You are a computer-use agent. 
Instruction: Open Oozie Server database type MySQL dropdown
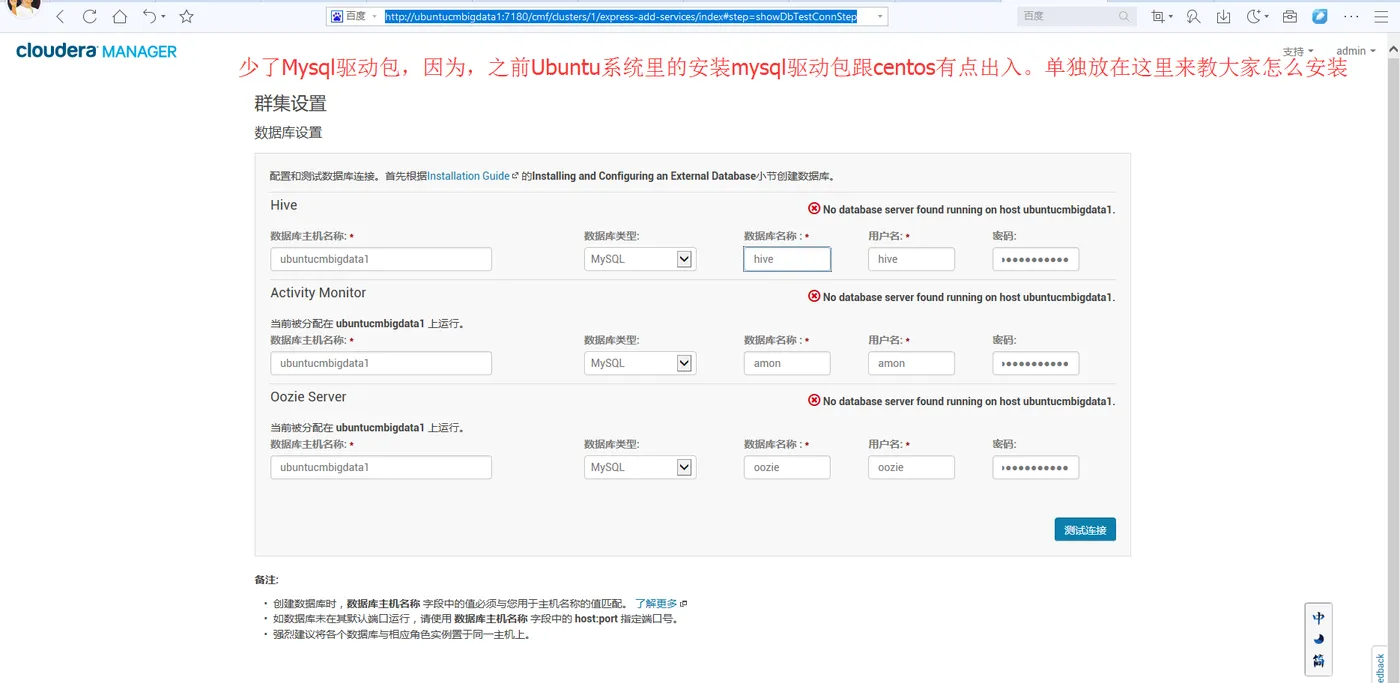[640, 467]
